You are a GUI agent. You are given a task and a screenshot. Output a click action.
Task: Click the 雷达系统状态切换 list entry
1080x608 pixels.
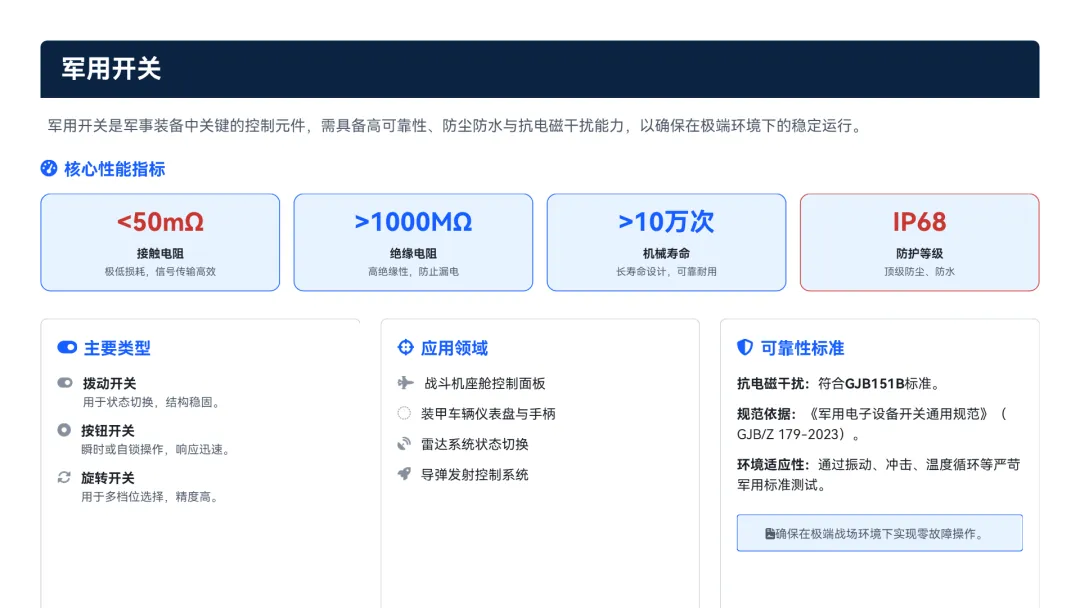[x=475, y=444]
